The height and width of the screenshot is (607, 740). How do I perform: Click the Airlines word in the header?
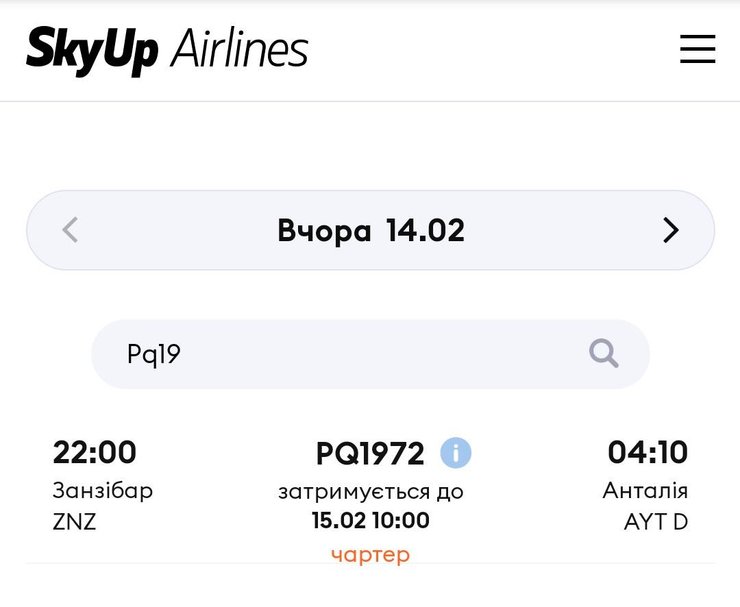(239, 49)
